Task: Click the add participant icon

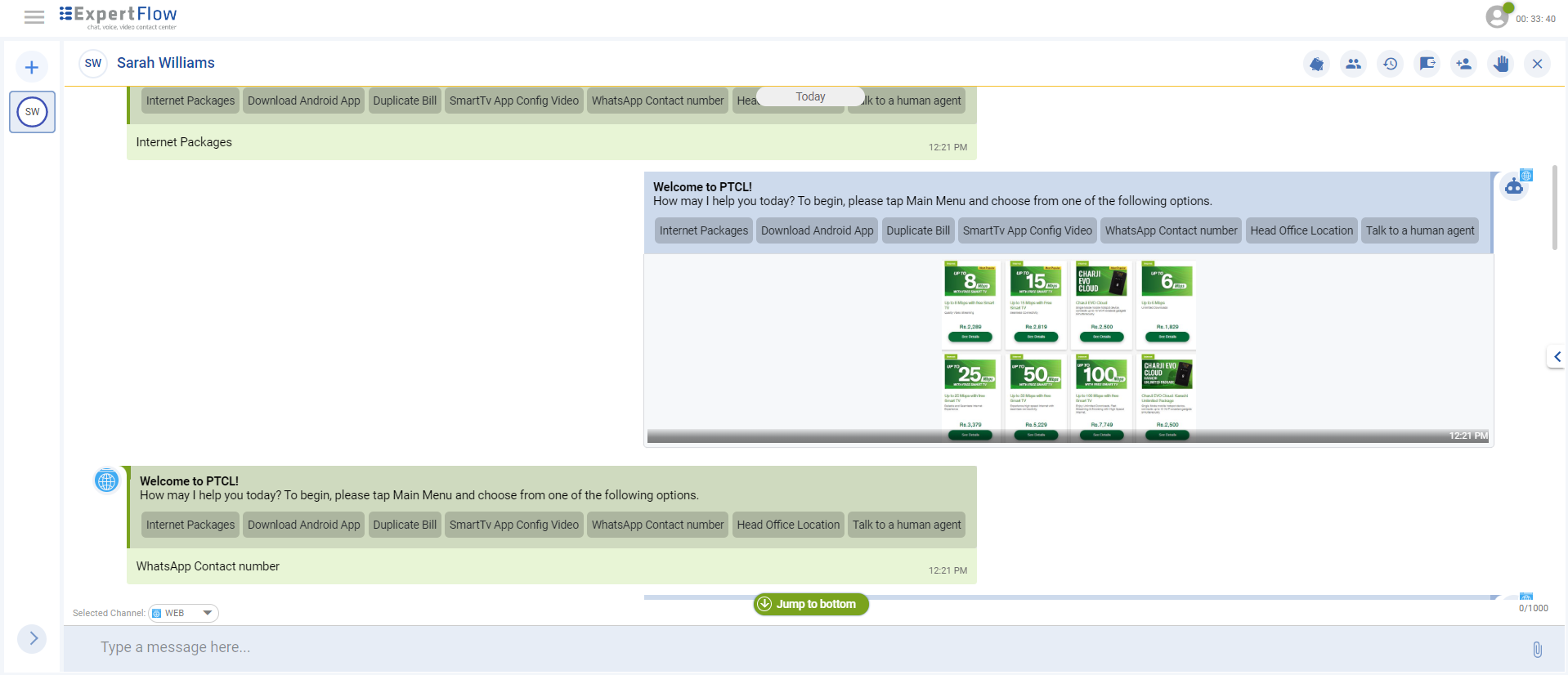Action: click(x=1464, y=64)
